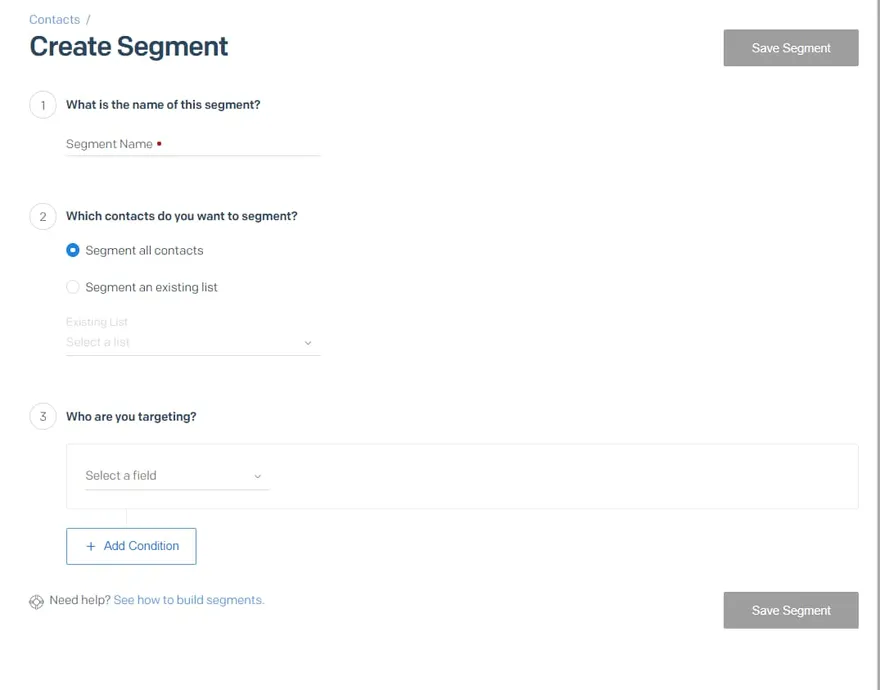This screenshot has height=690, width=880.
Task: Click the filled blue radio indicator
Action: pyautogui.click(x=72, y=250)
